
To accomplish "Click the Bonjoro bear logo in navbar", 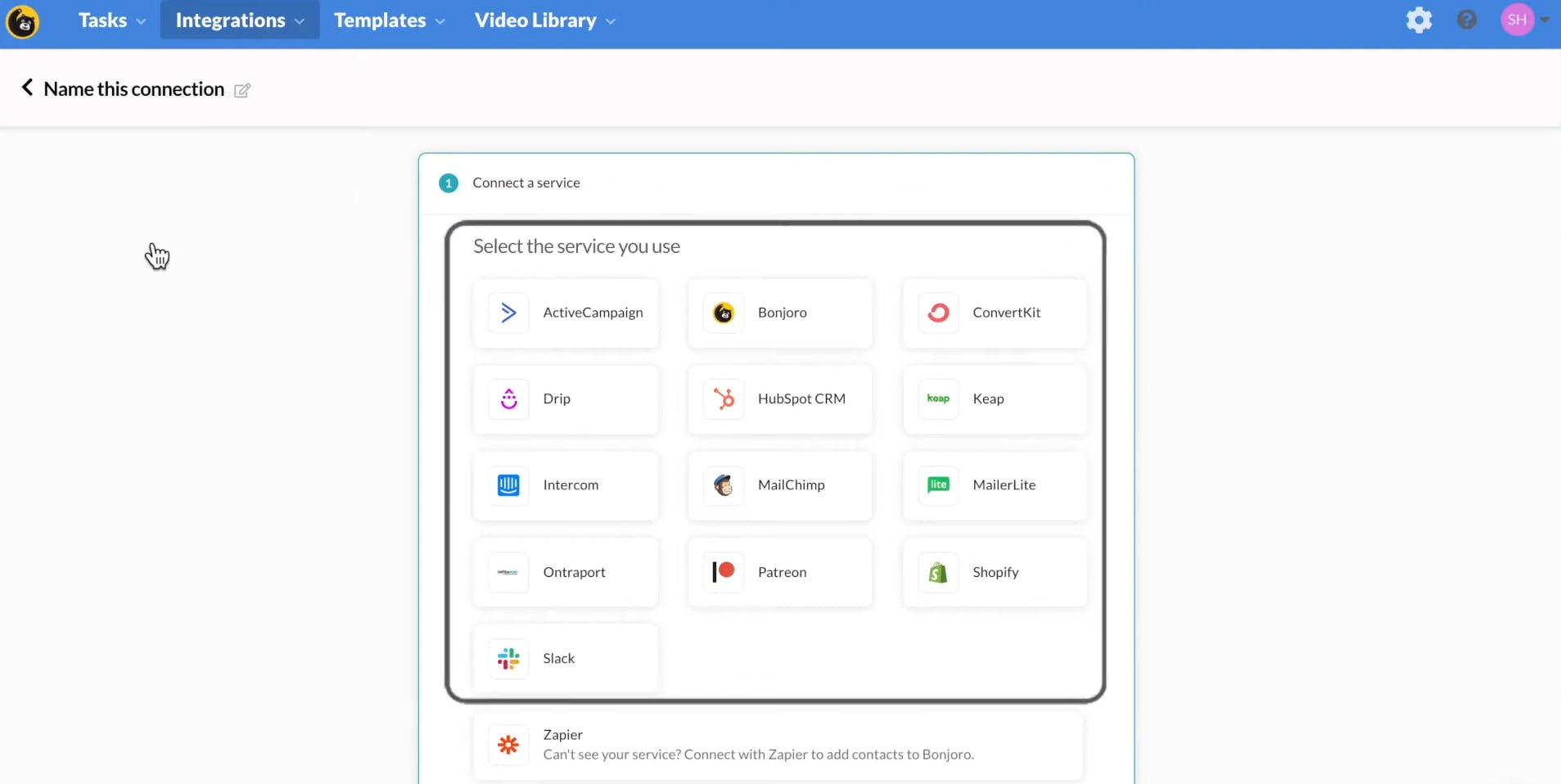I will pyautogui.click(x=23, y=21).
